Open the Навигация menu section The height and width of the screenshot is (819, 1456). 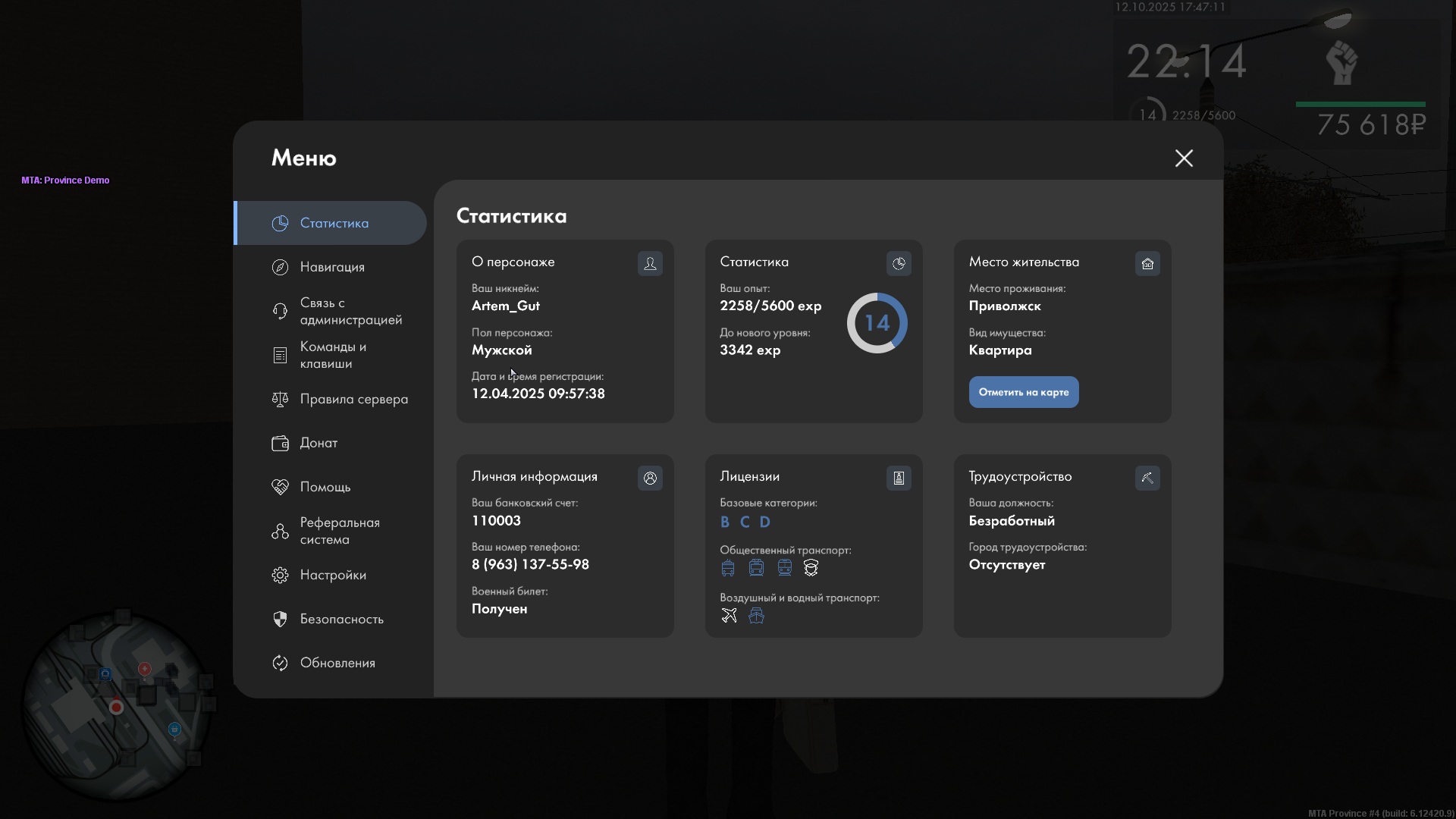tap(332, 267)
